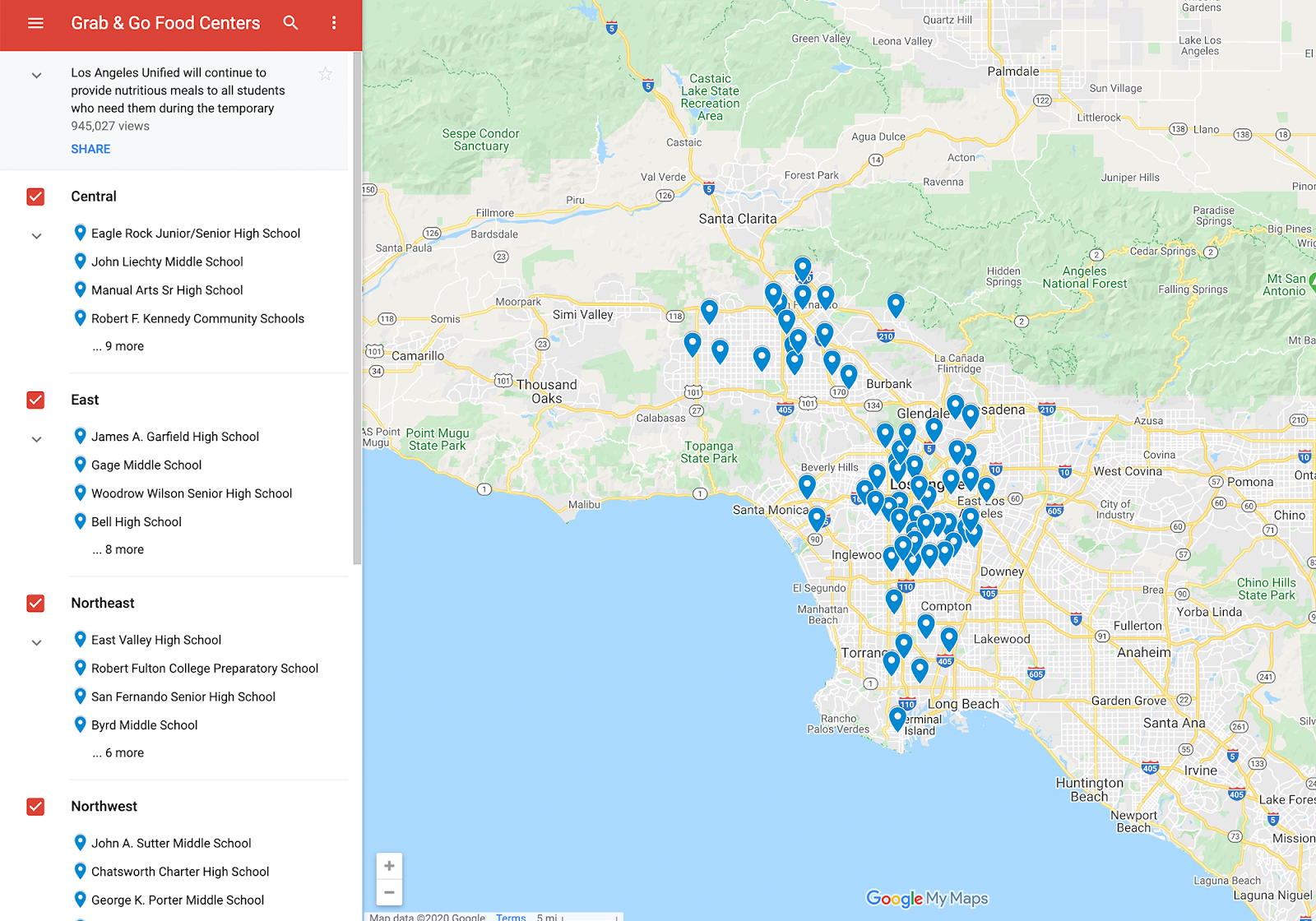
Task: Select Gage Middle School
Action: (x=146, y=465)
